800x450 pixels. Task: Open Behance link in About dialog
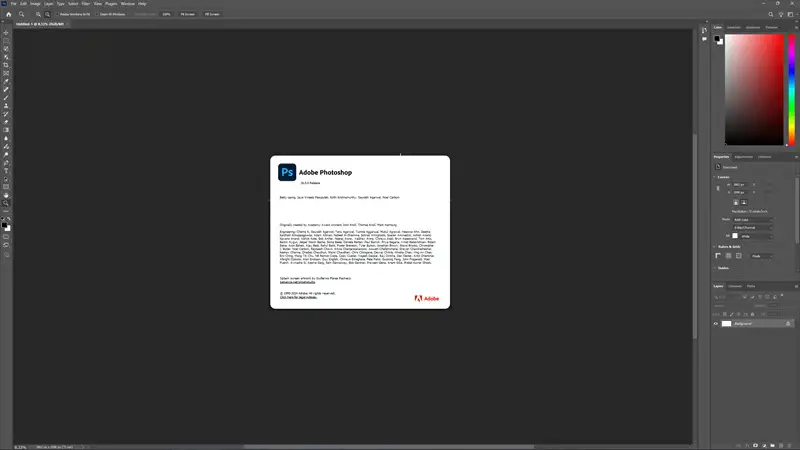pos(297,282)
